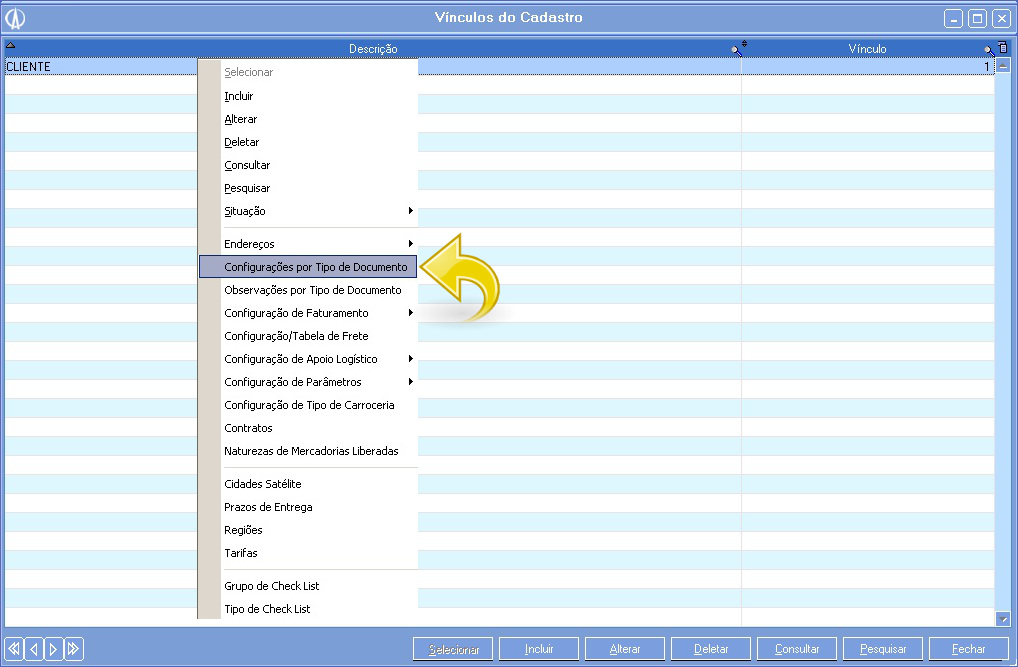Open the grid options icon at top-right corner
This screenshot has height=667, width=1018.
point(1003,47)
